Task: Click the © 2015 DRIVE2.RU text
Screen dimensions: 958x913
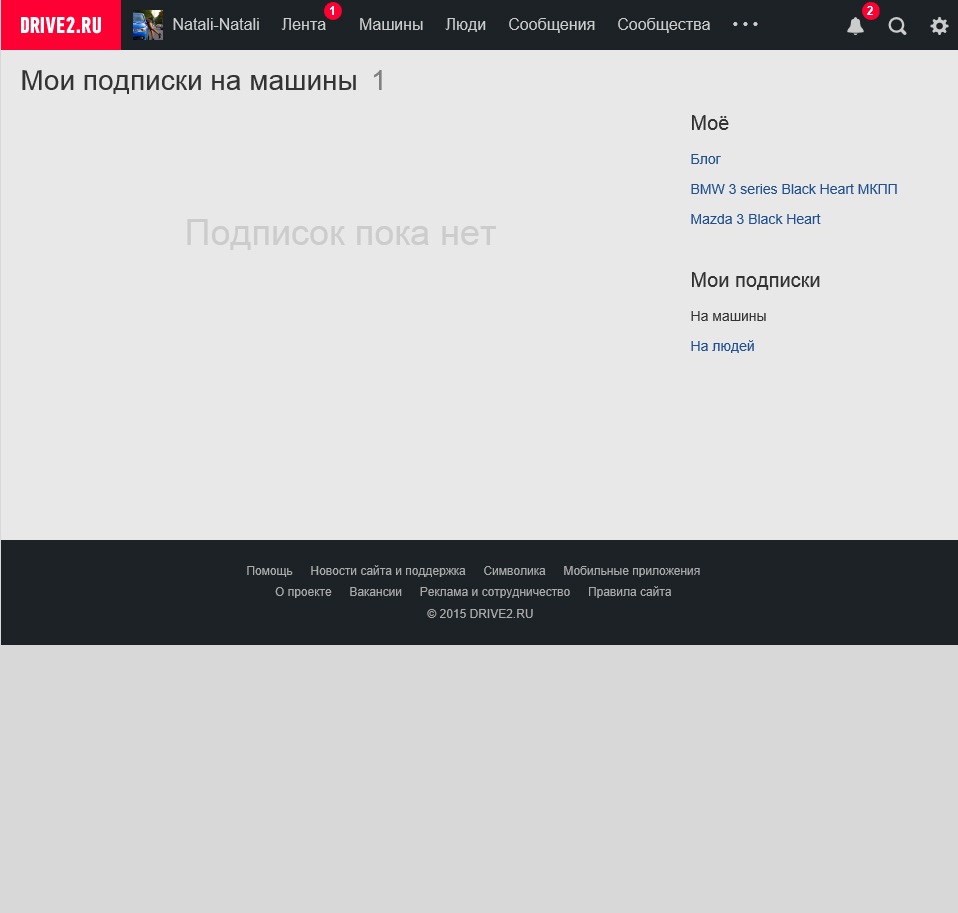Action: click(x=480, y=614)
